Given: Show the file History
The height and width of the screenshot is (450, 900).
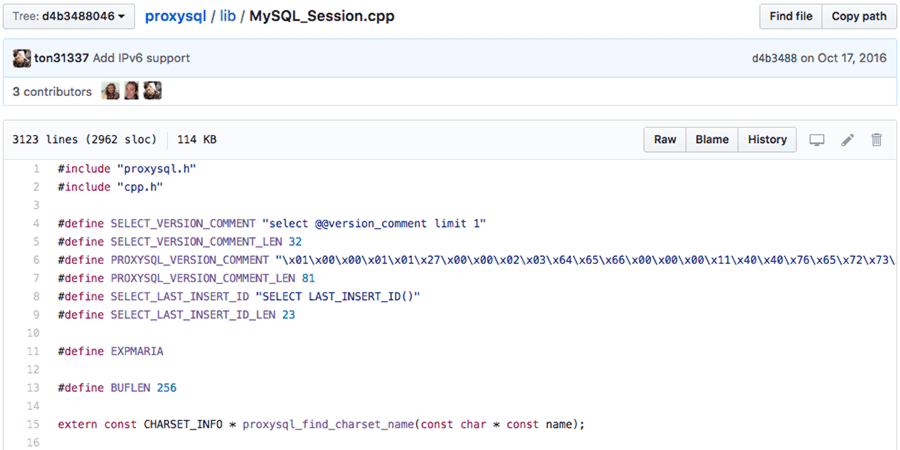Looking at the screenshot, I should (x=767, y=140).
